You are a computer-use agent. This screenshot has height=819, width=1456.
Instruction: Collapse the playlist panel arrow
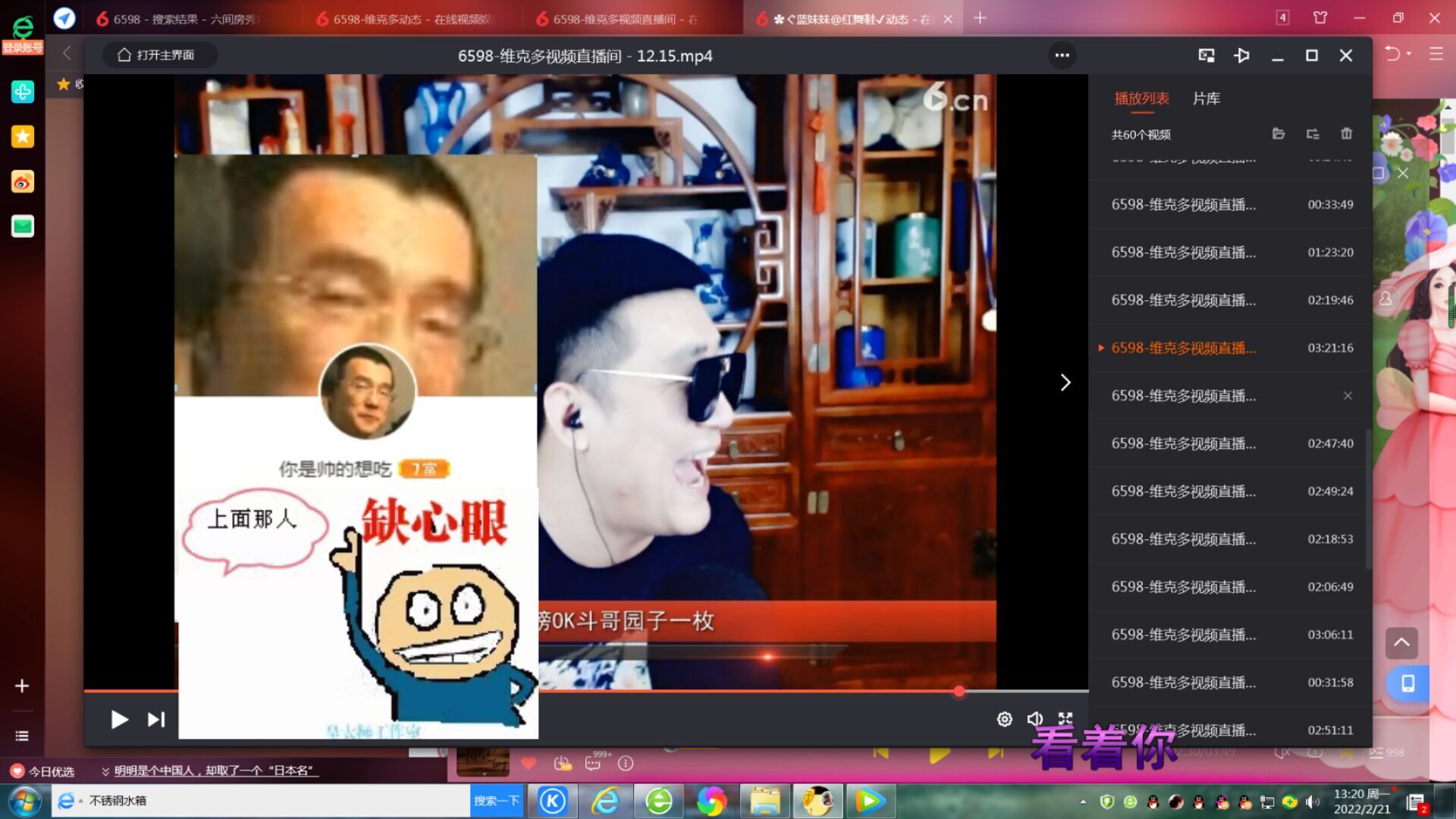tap(1065, 382)
